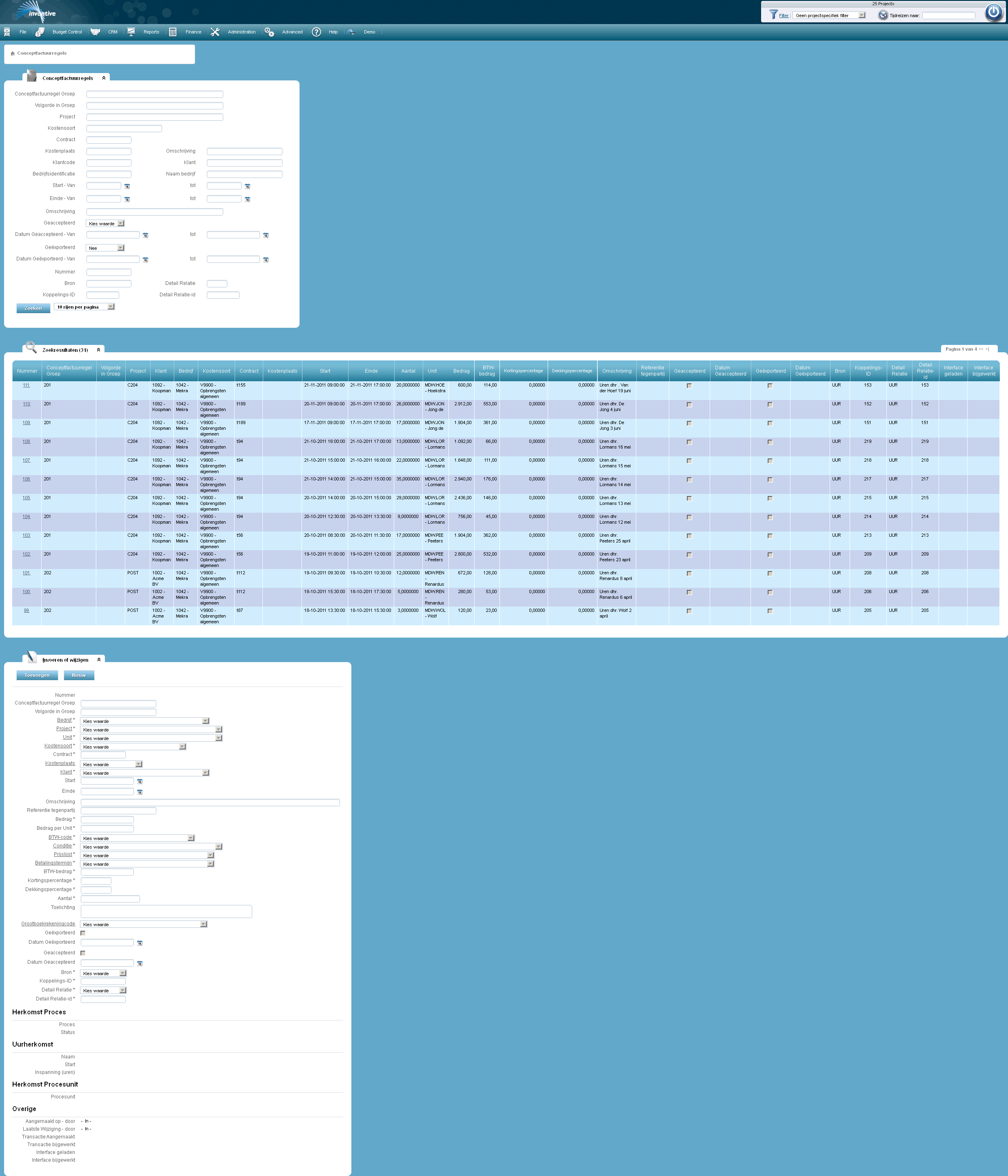Open the Budget Control menu
Image resolution: width=1008 pixels, height=1176 pixels.
67,32
